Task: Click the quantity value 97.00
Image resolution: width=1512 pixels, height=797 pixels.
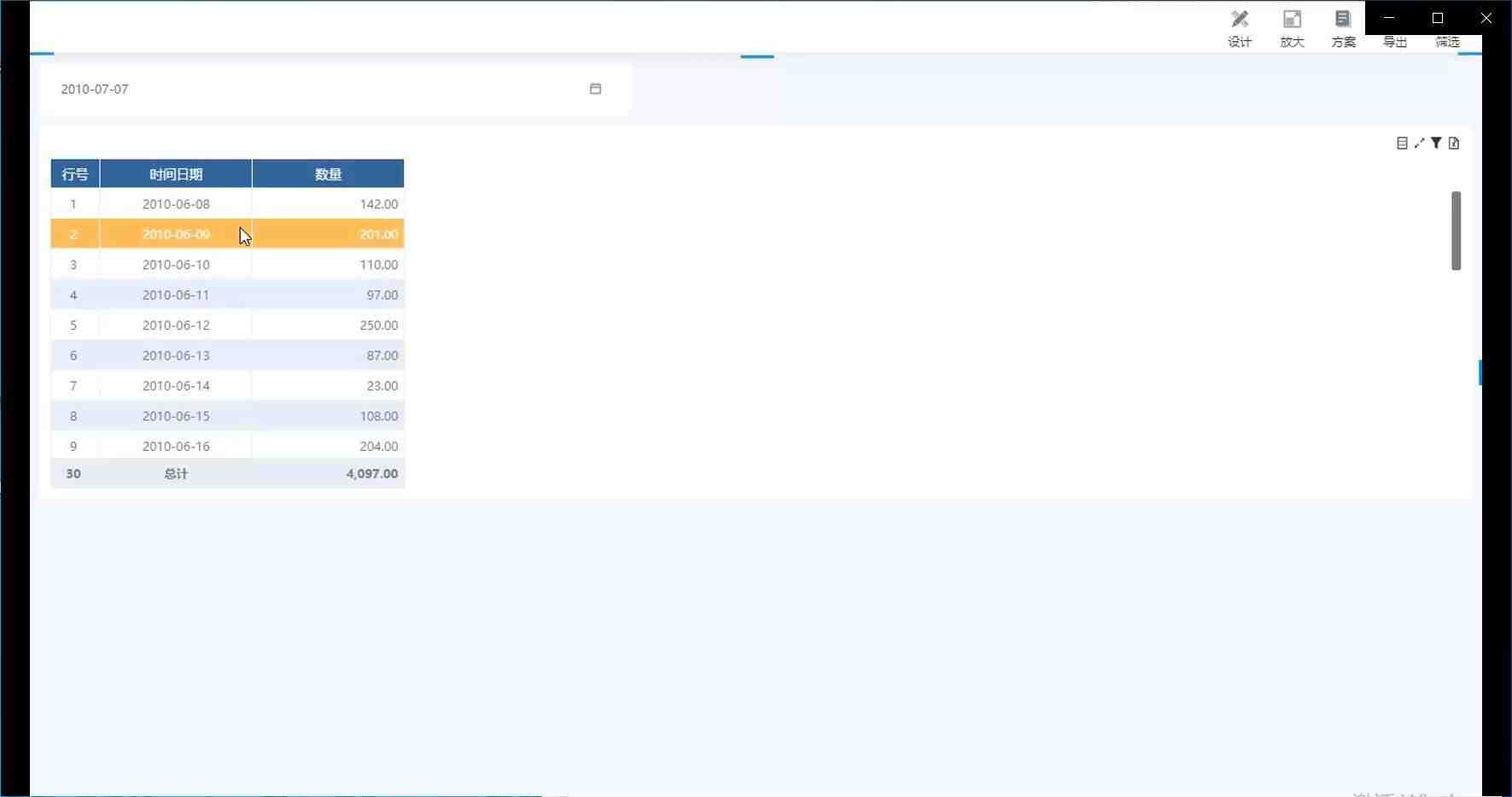Action: [382, 295]
